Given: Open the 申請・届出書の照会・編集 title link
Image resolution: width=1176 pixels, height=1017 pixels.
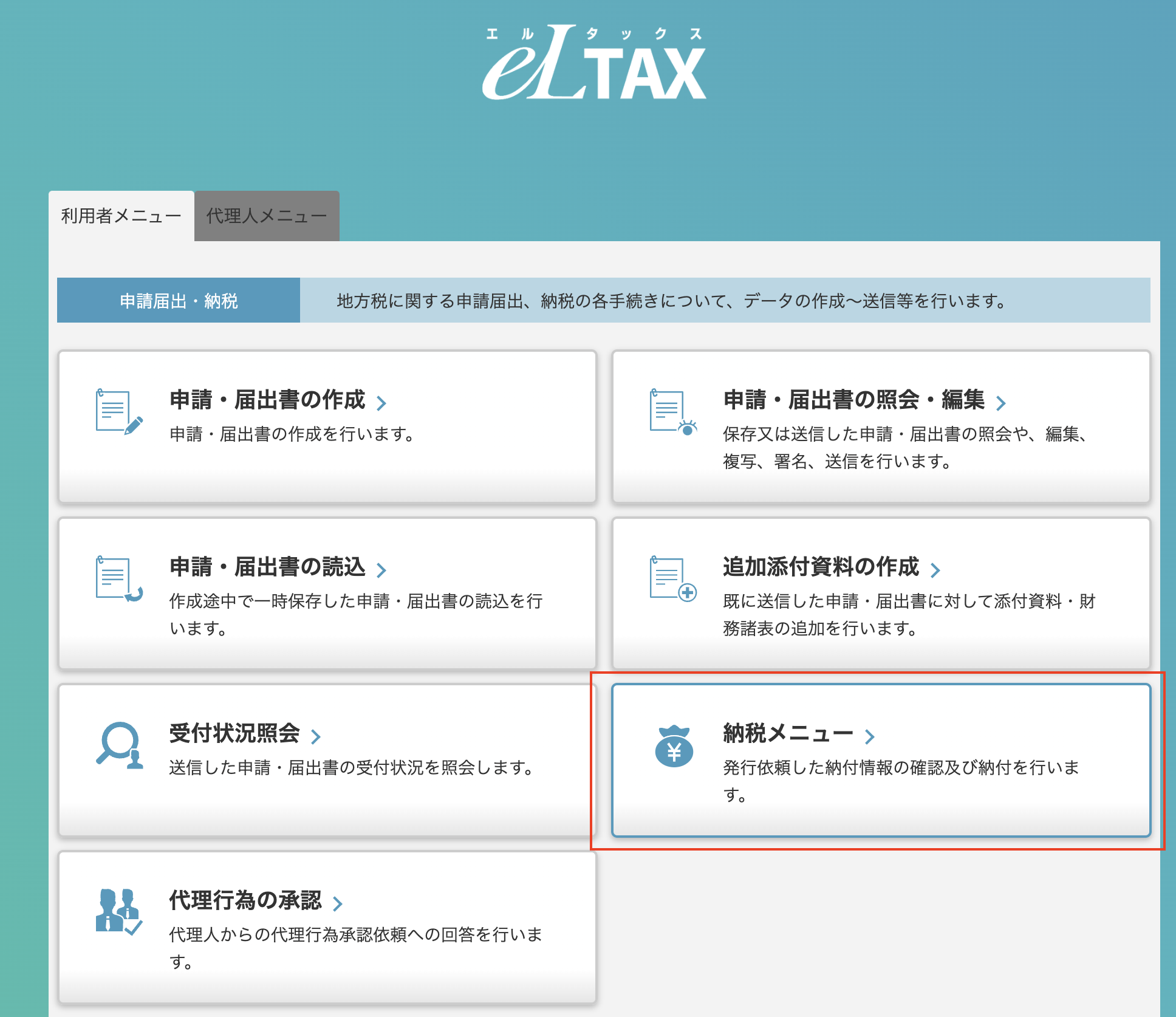Looking at the screenshot, I should point(853,400).
